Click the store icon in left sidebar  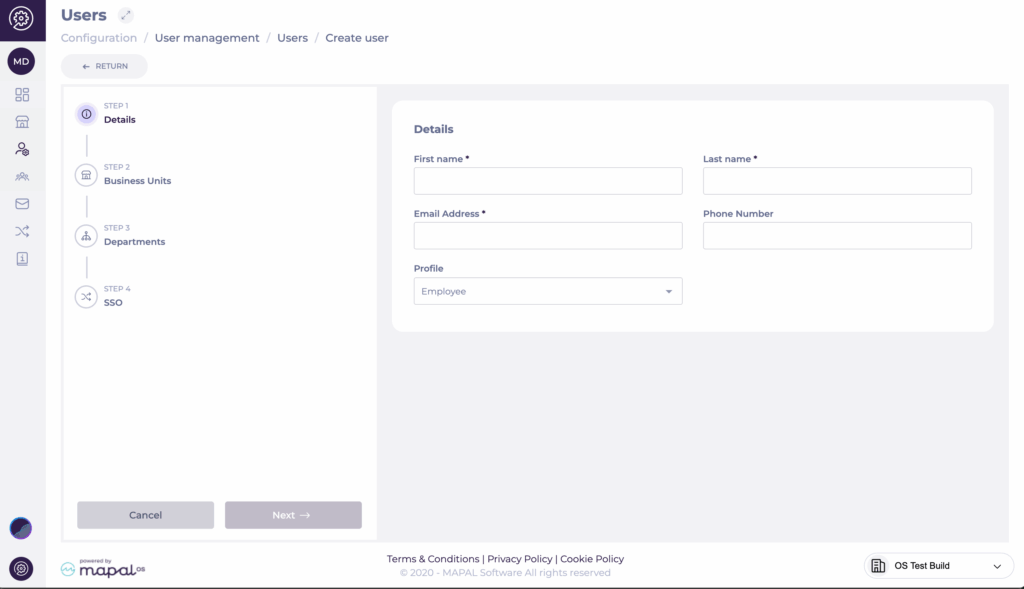pos(22,122)
